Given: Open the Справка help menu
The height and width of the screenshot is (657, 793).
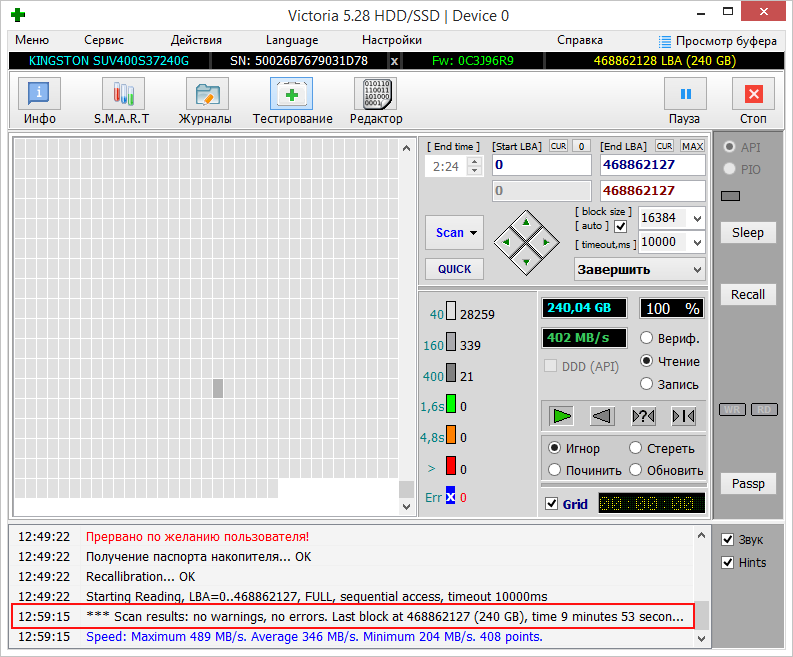Looking at the screenshot, I should [x=580, y=40].
